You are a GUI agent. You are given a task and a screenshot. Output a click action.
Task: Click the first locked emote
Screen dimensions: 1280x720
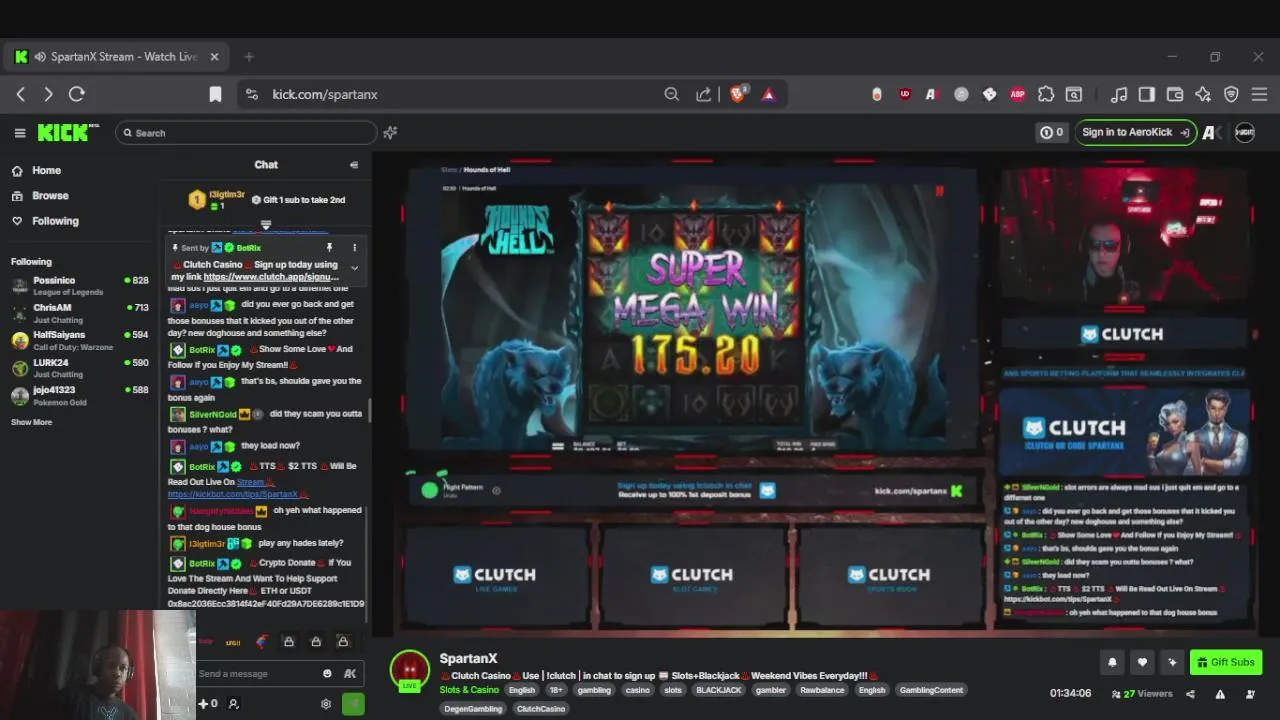tap(288, 642)
